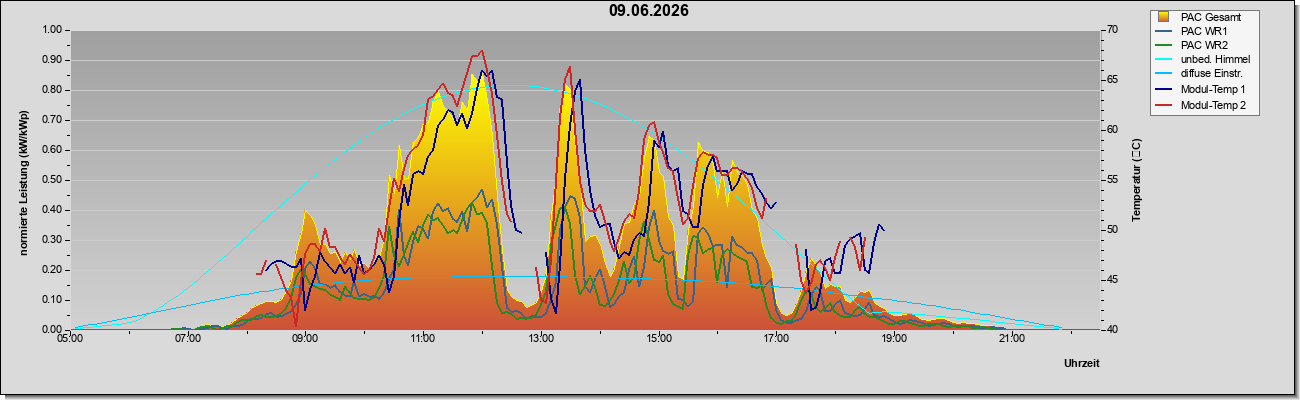Click the 09:00 time axis tick

pyautogui.click(x=305, y=339)
